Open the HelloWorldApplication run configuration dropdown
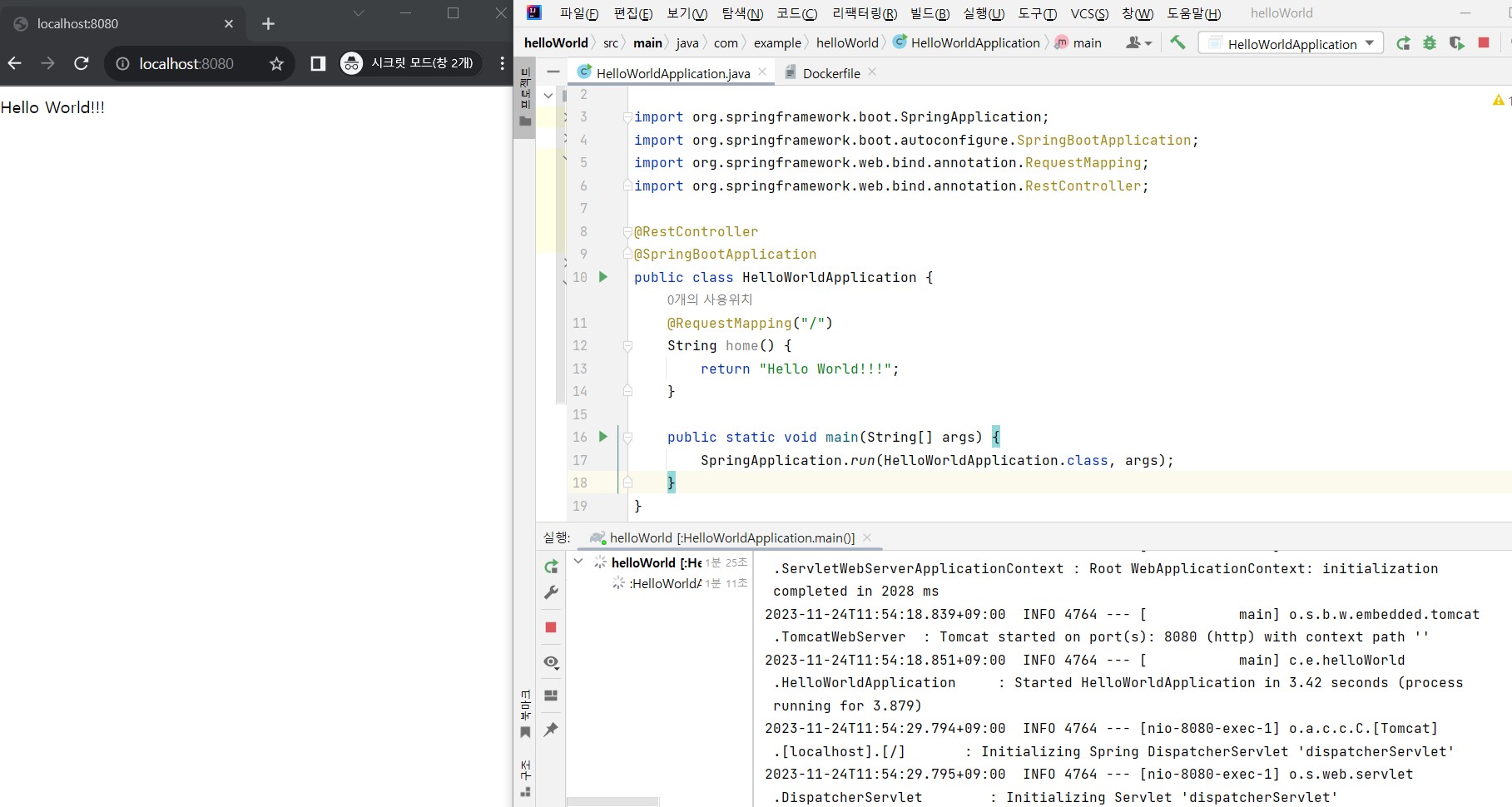The width and height of the screenshot is (1512, 807). [1291, 43]
